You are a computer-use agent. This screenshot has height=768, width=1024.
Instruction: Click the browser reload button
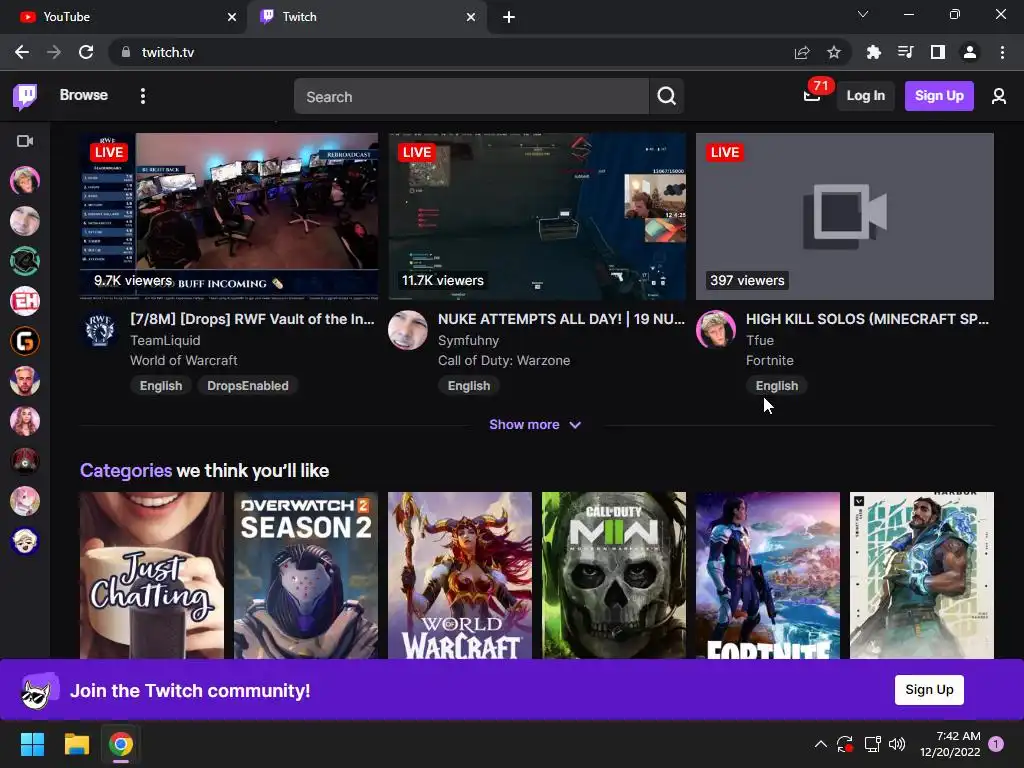pos(86,52)
